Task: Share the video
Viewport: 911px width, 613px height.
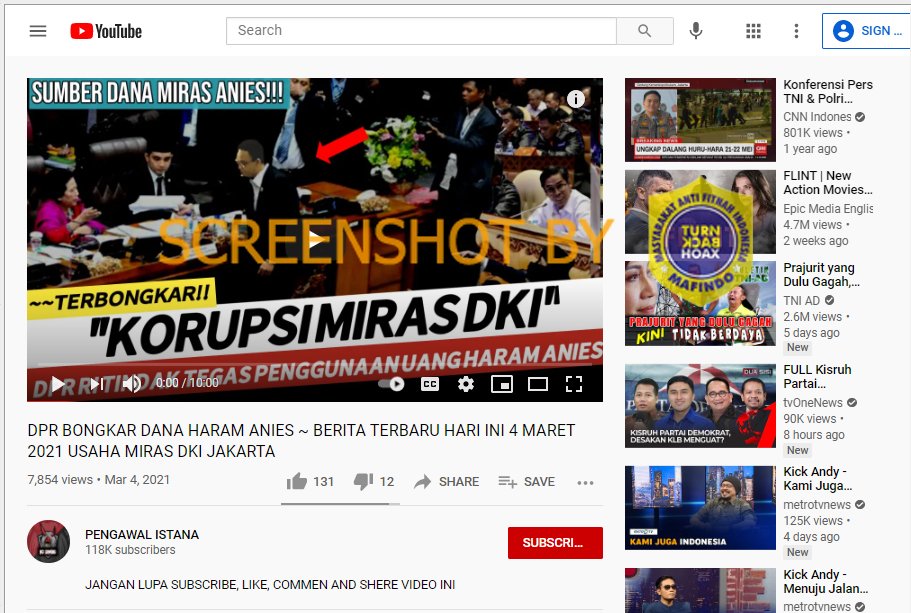Action: [447, 481]
